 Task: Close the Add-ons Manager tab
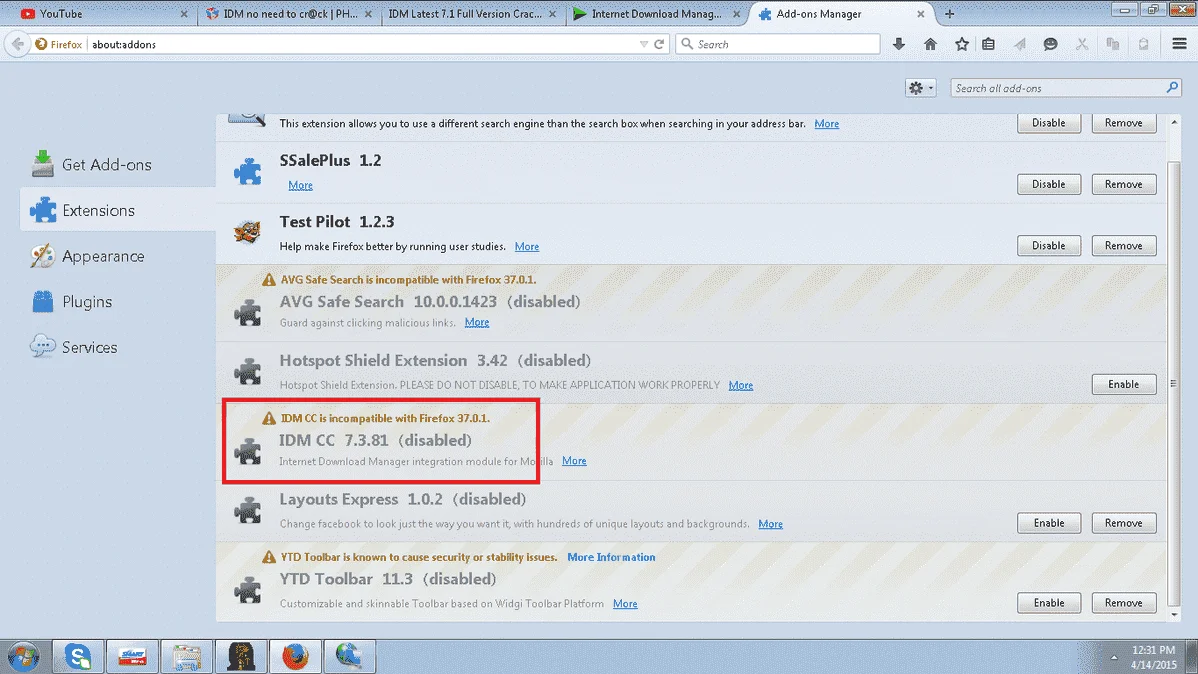(921, 14)
